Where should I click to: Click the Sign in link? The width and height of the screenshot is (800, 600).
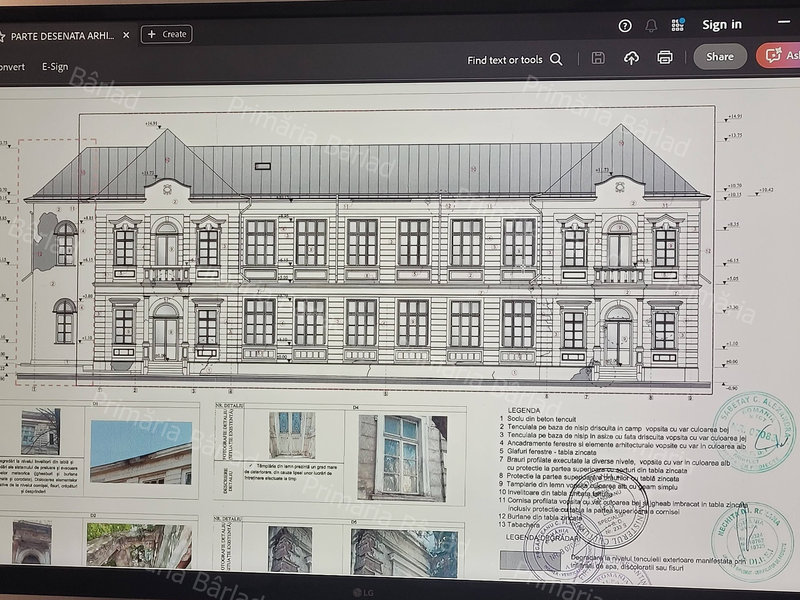(x=722, y=25)
